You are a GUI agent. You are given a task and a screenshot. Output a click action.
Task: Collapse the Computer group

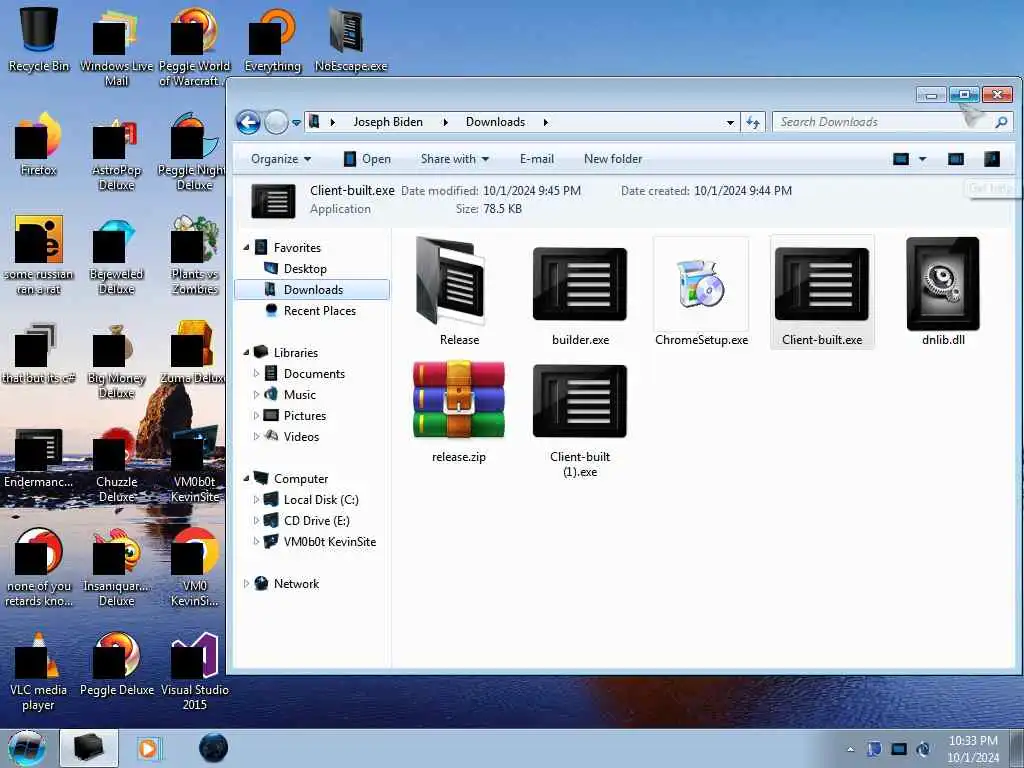(246, 479)
